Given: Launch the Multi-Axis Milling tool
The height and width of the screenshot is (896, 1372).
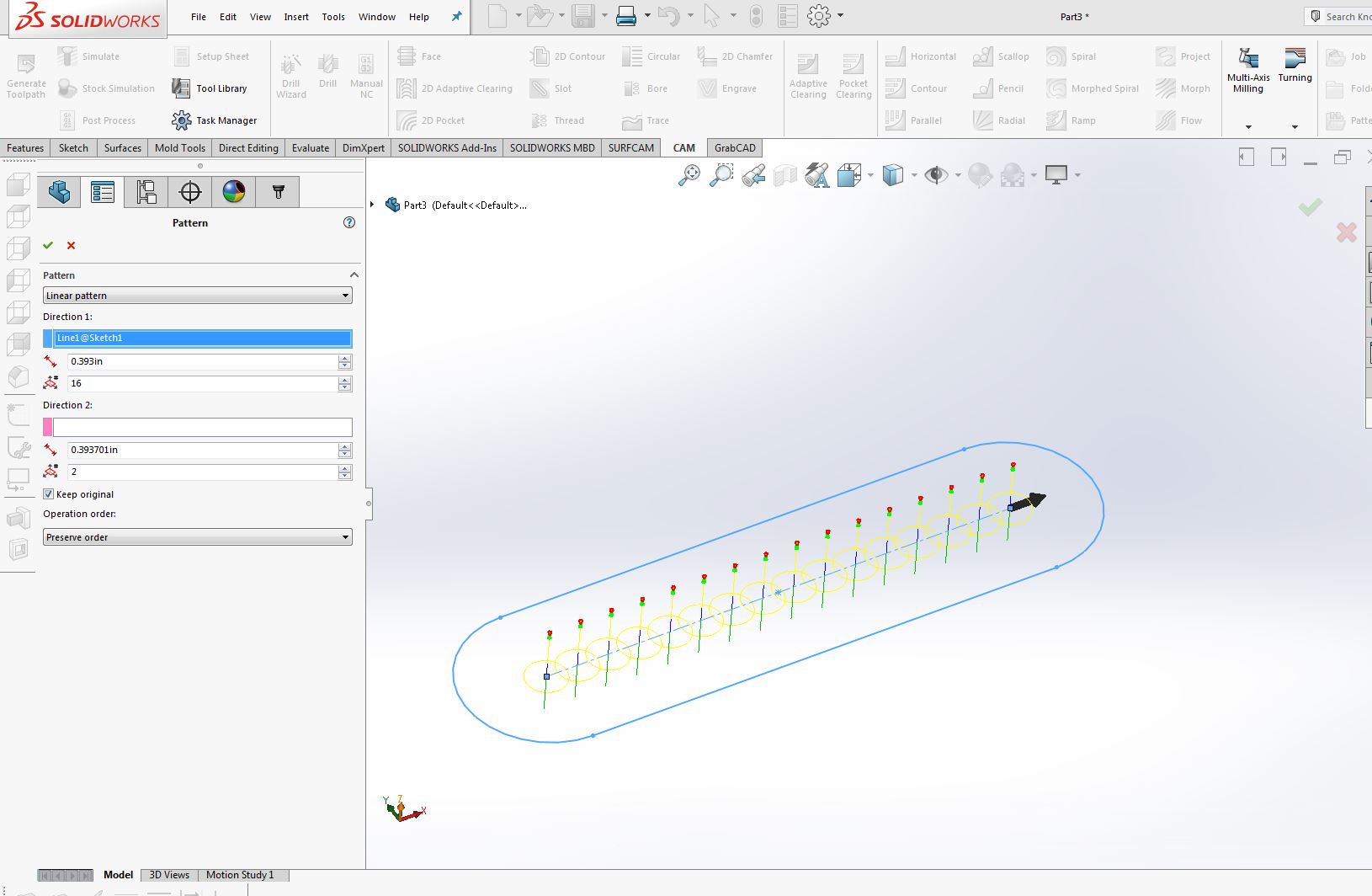Looking at the screenshot, I should pyautogui.click(x=1248, y=71).
